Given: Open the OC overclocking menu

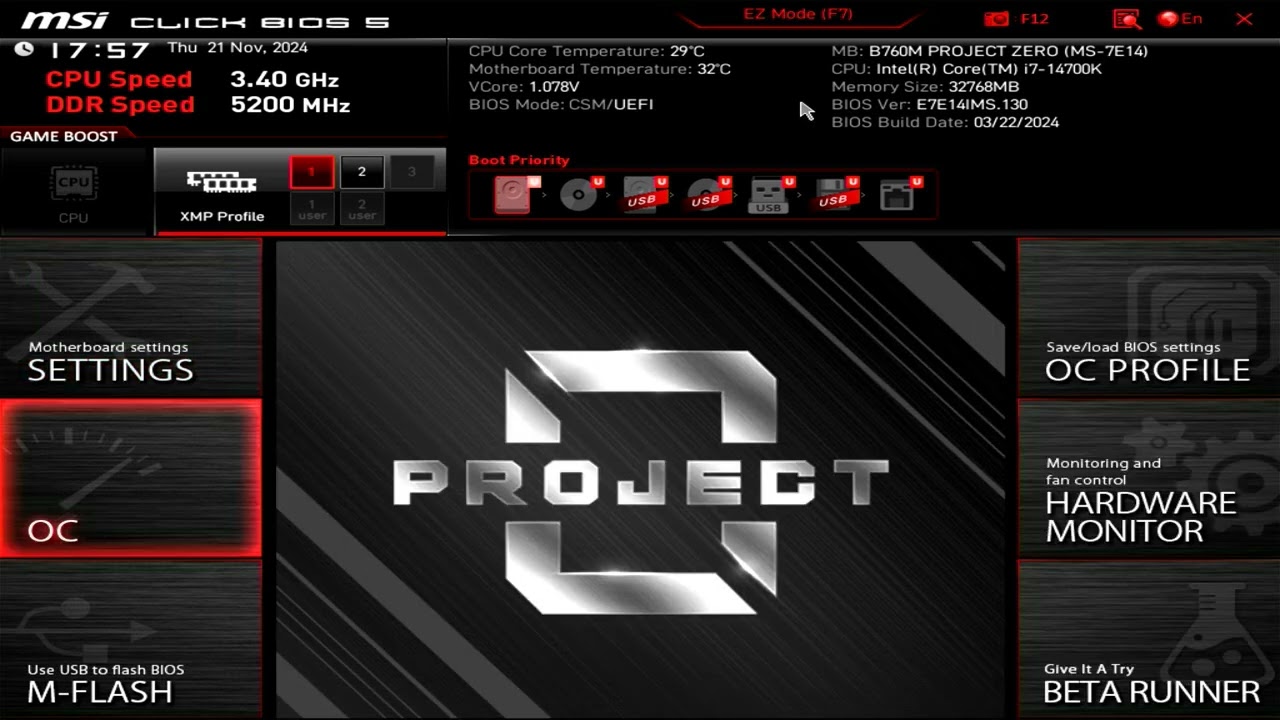Looking at the screenshot, I should (131, 478).
